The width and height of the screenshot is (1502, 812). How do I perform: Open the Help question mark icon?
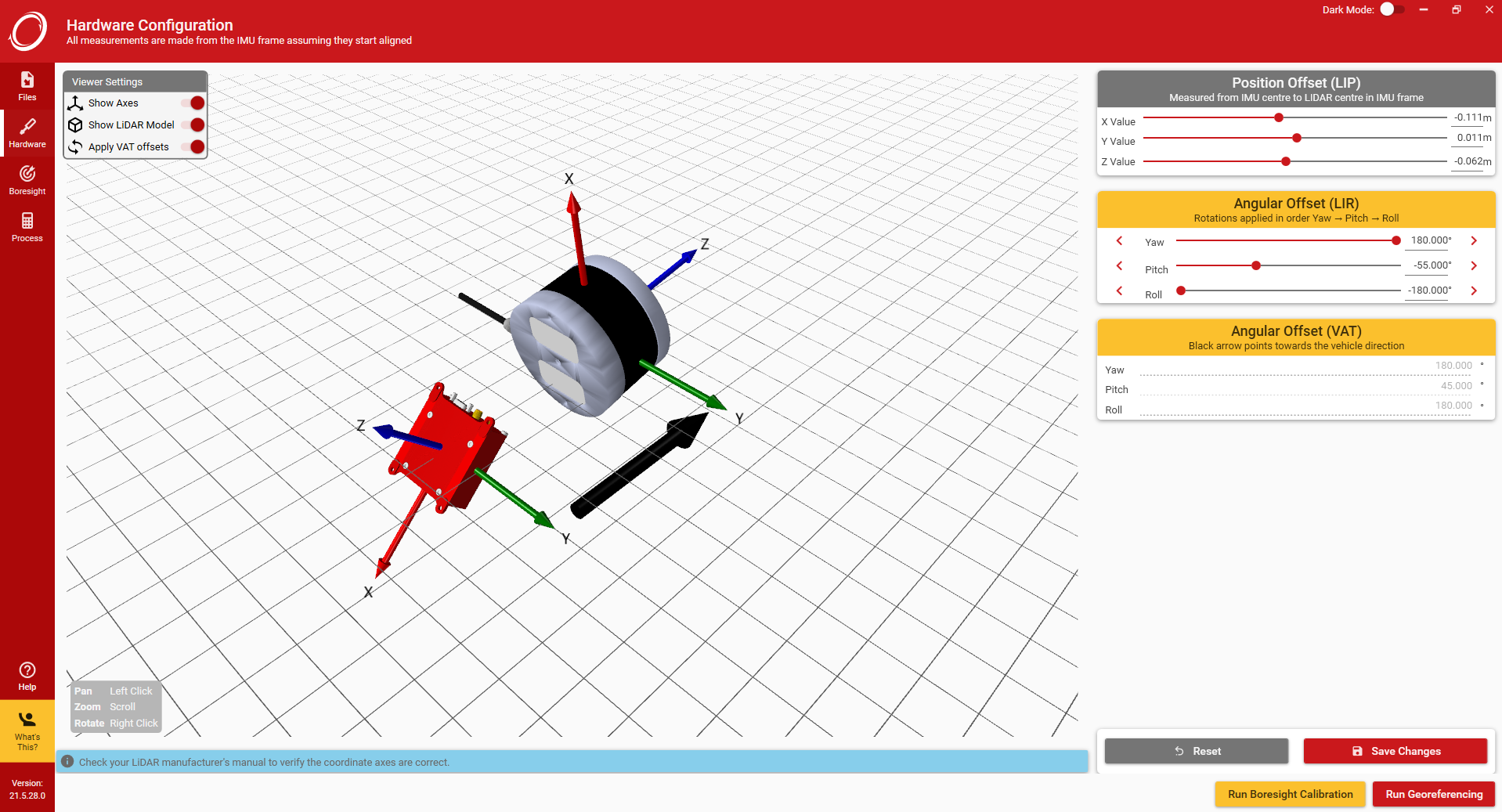pos(27,669)
